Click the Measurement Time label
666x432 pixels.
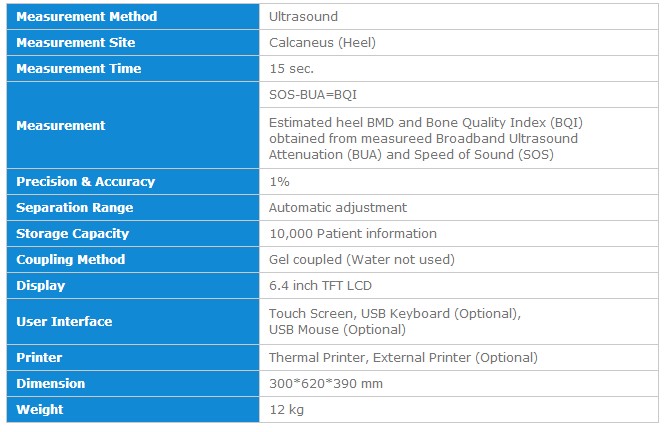(78, 69)
